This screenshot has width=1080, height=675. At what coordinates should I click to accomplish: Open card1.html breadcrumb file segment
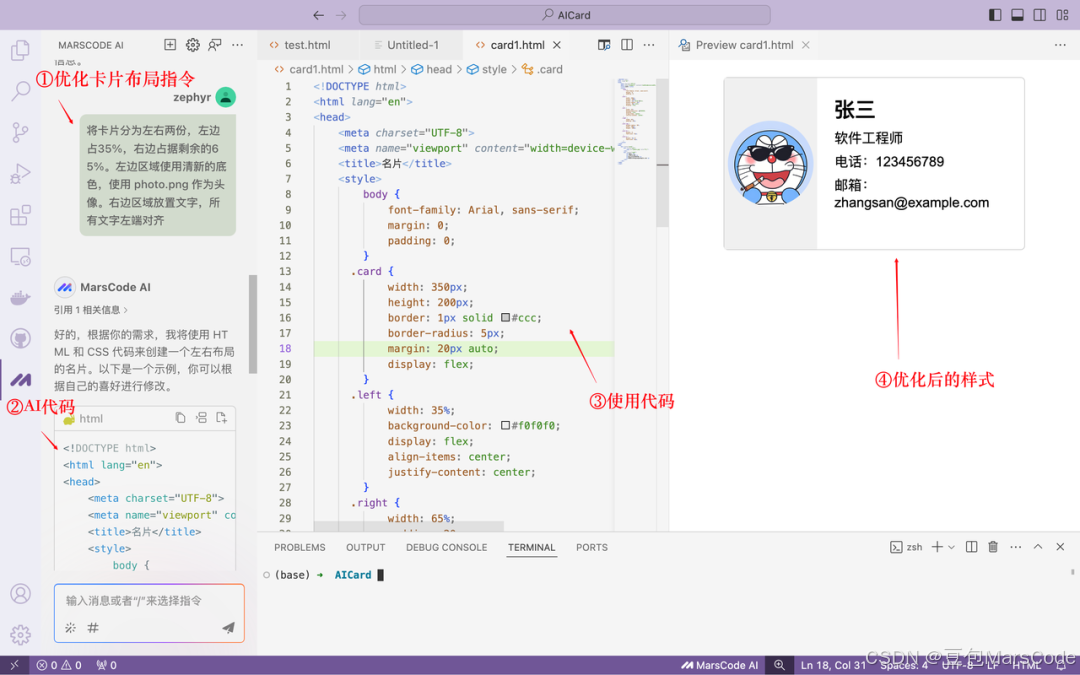(309, 69)
